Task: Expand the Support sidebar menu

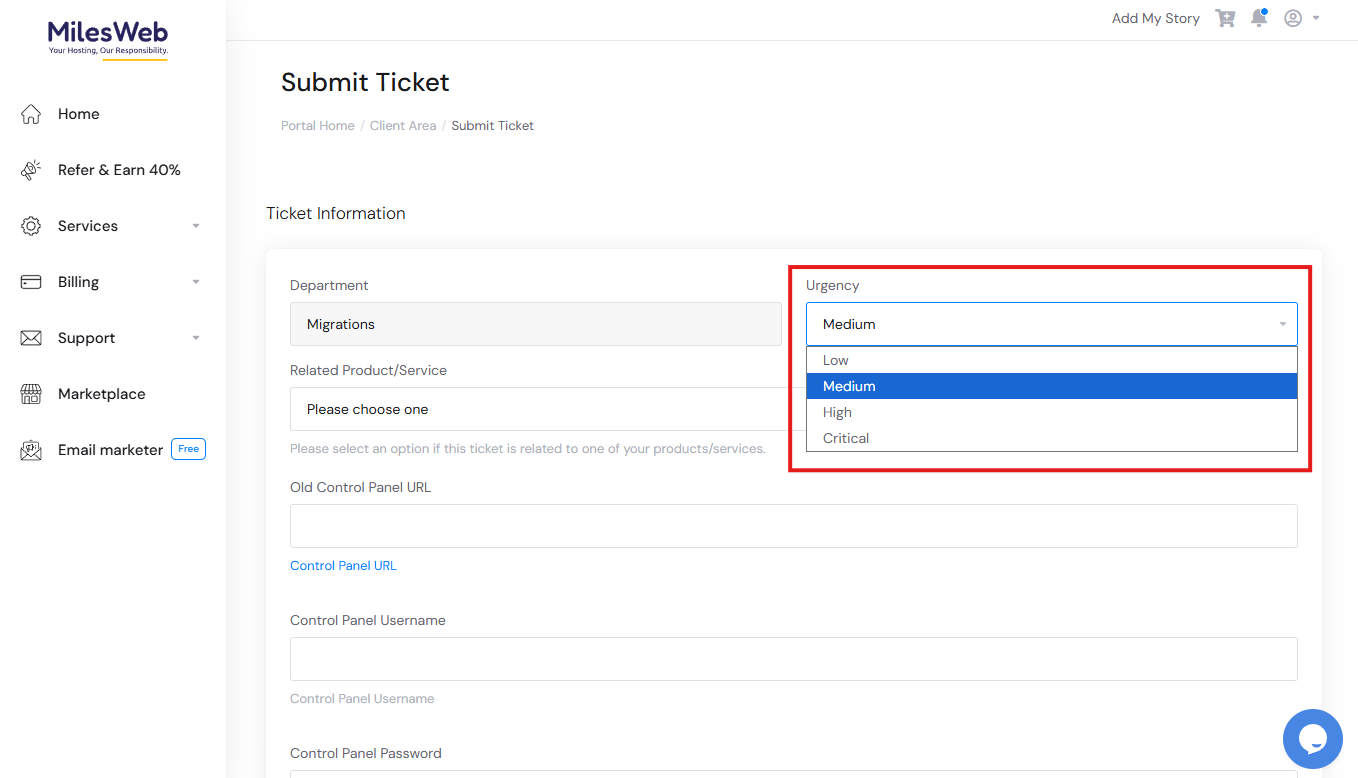Action: (x=110, y=338)
